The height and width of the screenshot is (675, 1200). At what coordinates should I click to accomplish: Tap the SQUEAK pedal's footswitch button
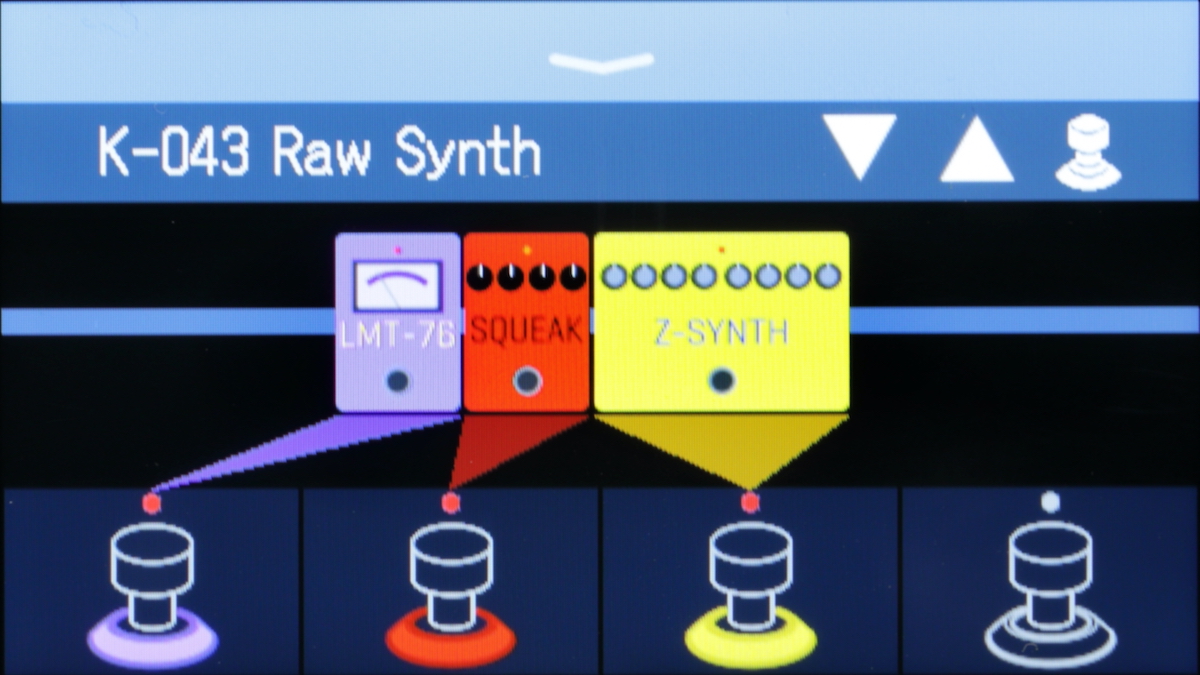point(527,381)
